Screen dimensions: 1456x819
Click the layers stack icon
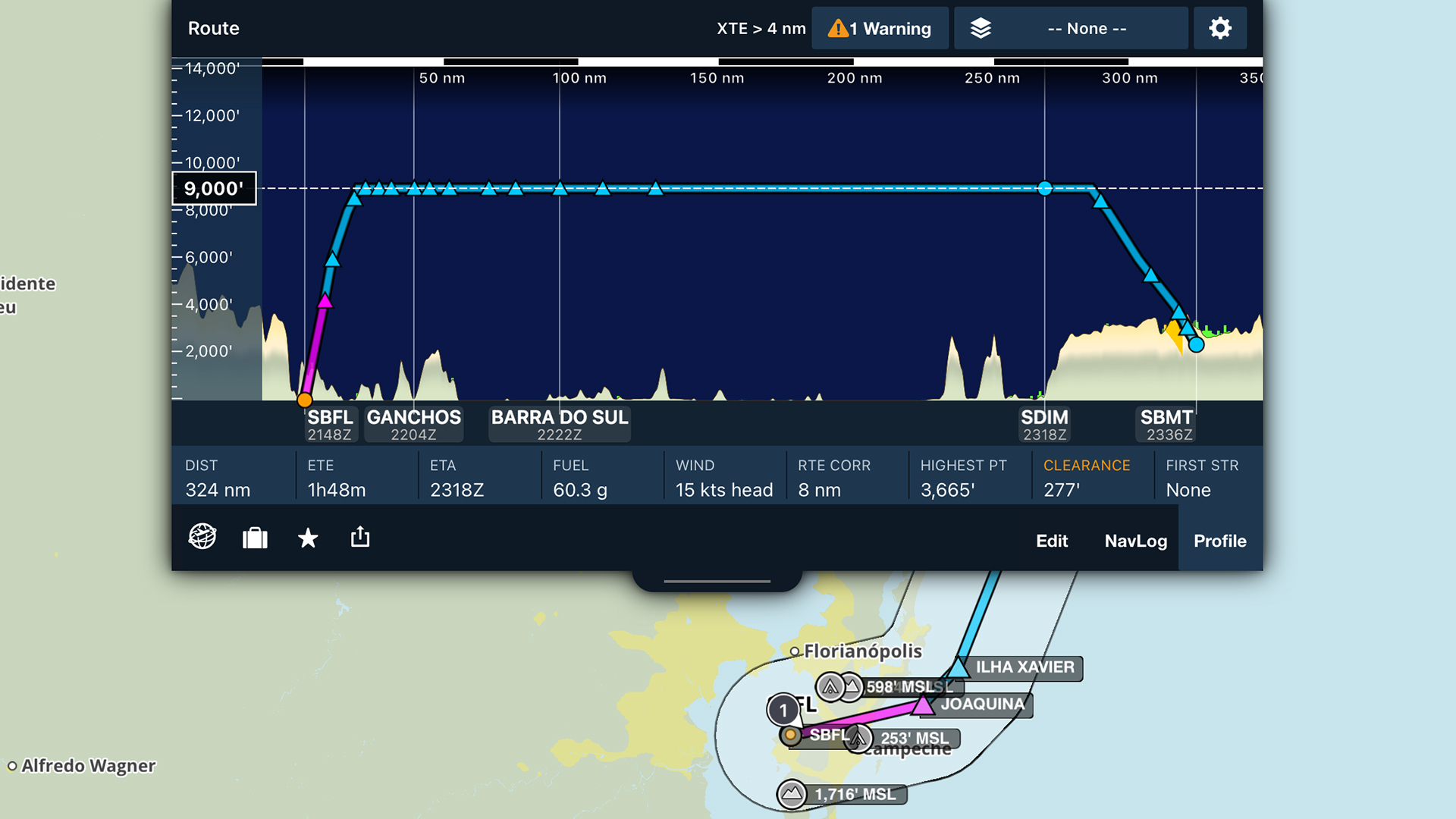(x=981, y=29)
